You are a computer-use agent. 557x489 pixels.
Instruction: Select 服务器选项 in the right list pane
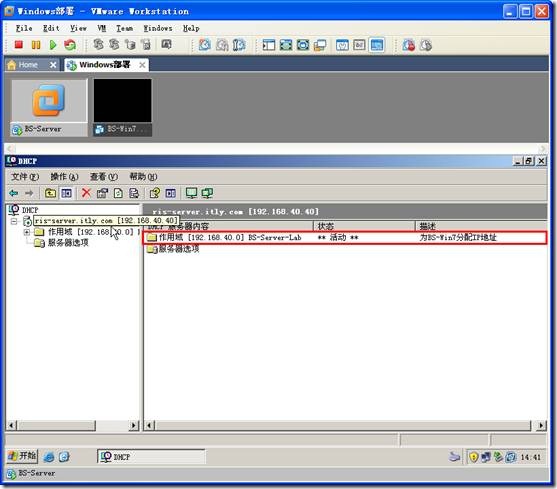coord(179,249)
